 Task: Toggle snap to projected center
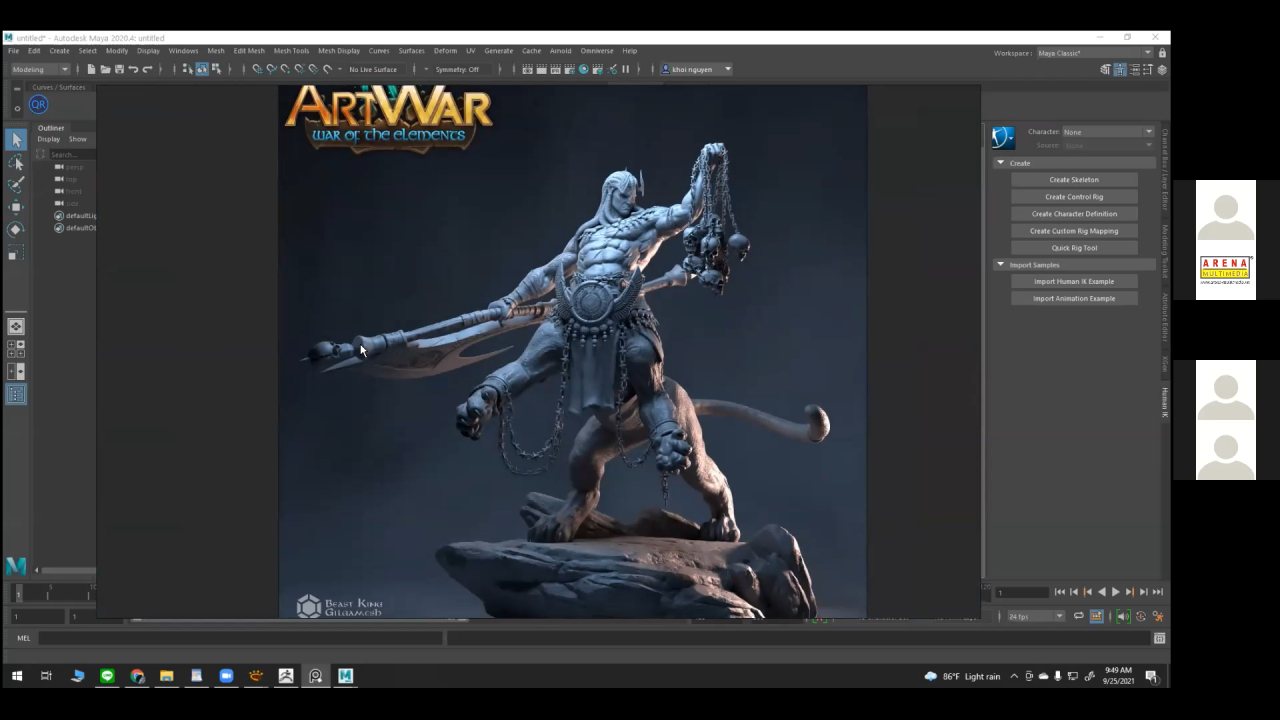pos(299,69)
